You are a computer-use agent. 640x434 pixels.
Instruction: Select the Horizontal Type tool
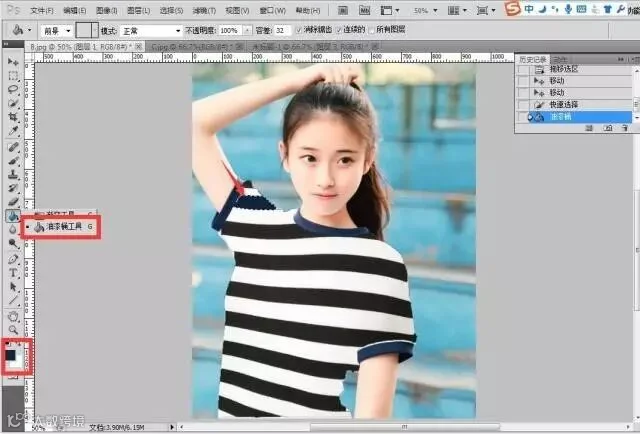(13, 273)
